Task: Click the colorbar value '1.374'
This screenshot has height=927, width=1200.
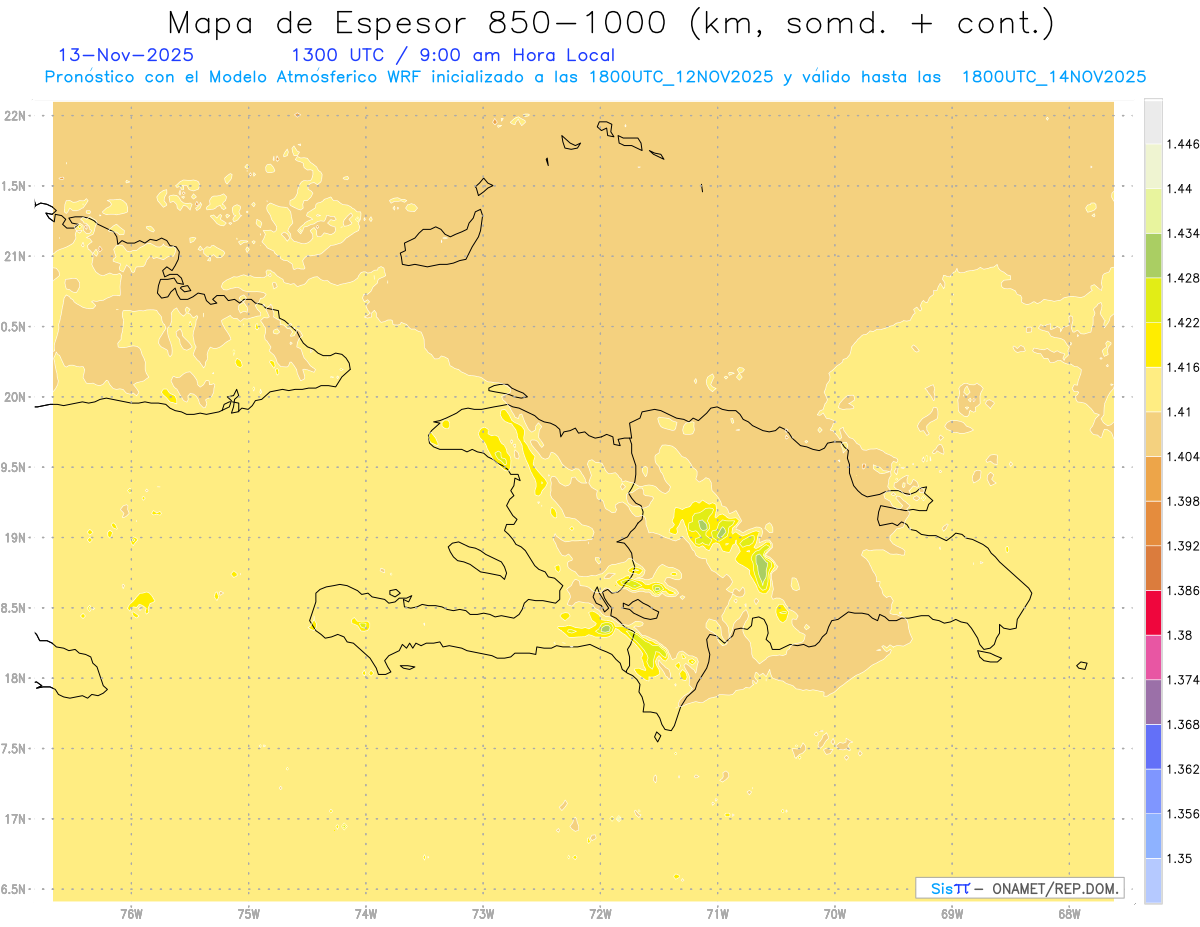Action: click(x=1183, y=680)
